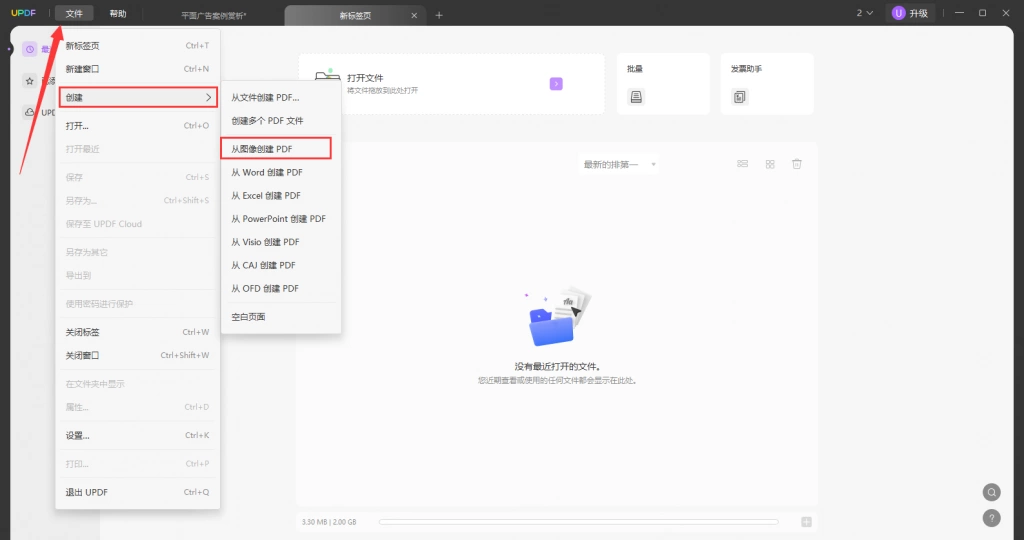The width and height of the screenshot is (1024, 540).
Task: Switch to the 平面广告案例赏析 tab
Action: tap(214, 15)
